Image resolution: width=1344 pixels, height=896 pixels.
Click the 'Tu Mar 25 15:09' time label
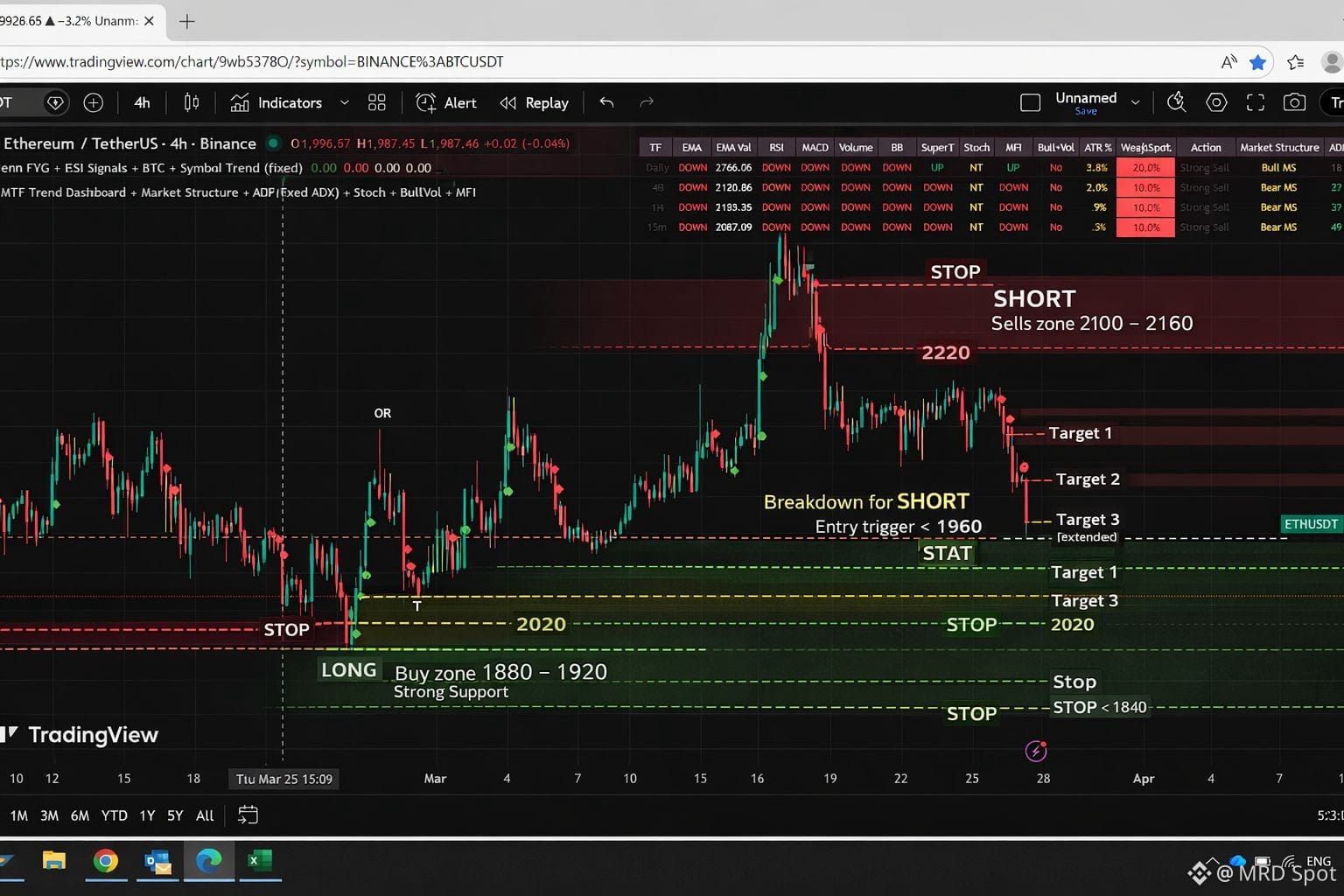283,779
